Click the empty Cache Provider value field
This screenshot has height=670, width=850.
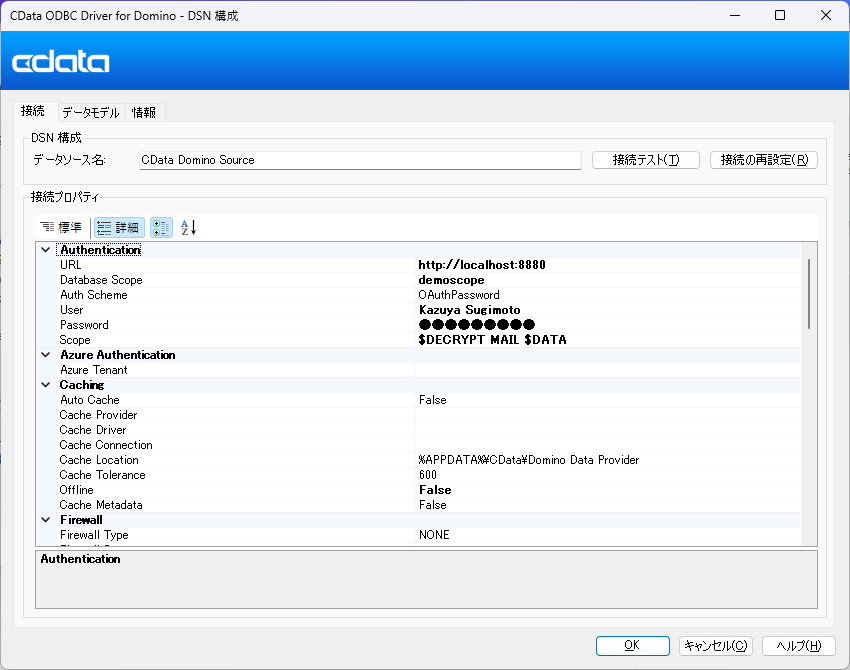pos(607,415)
